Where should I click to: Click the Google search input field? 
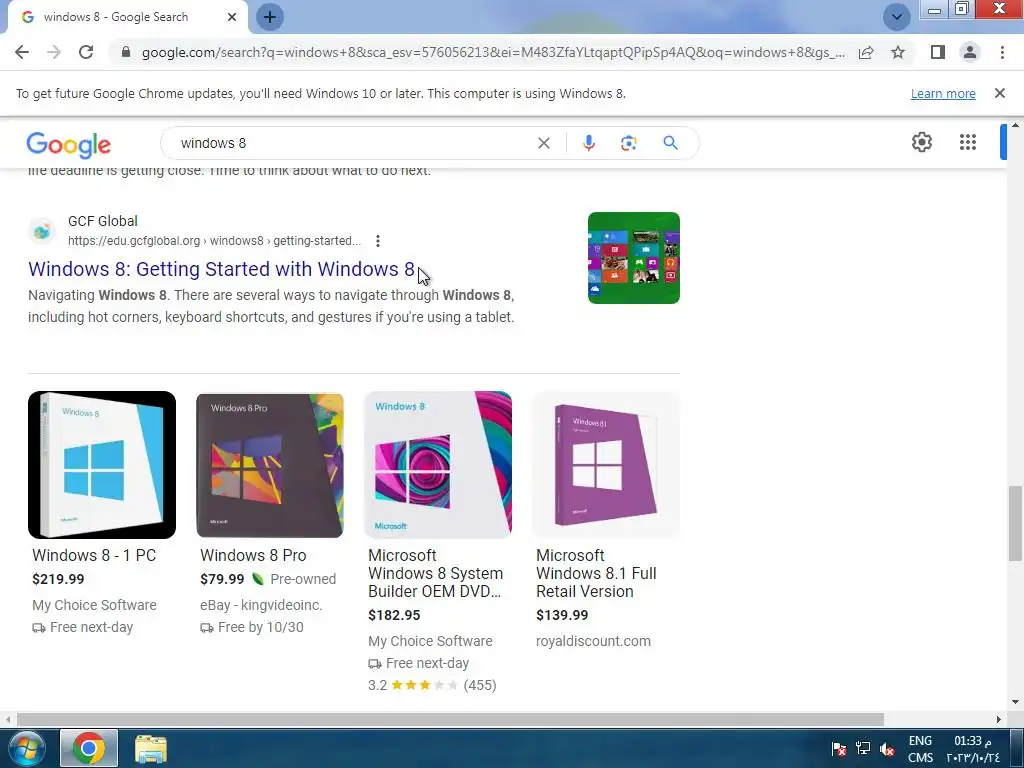pyautogui.click(x=353, y=143)
